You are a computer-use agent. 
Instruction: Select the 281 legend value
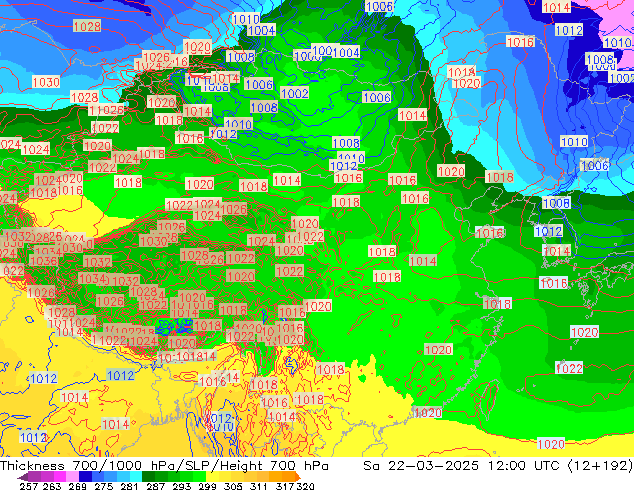pyautogui.click(x=129, y=486)
